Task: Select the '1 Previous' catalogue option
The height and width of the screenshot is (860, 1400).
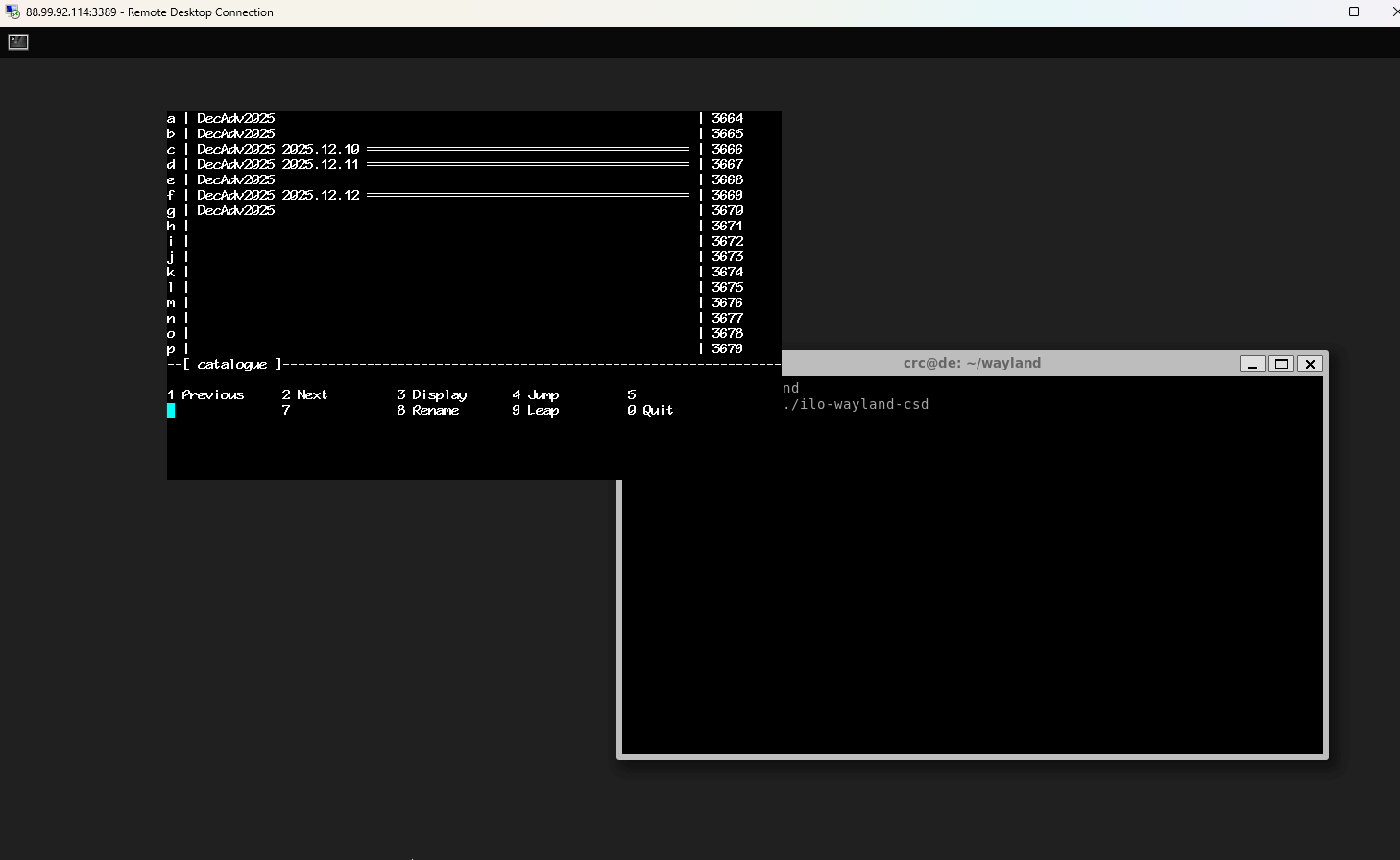Action: [x=205, y=395]
